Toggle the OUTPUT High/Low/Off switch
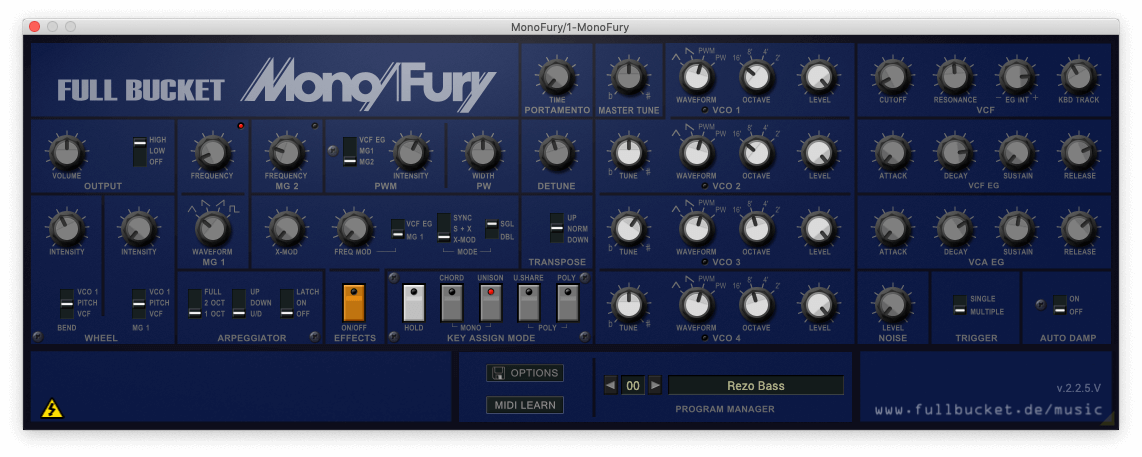 [x=140, y=151]
